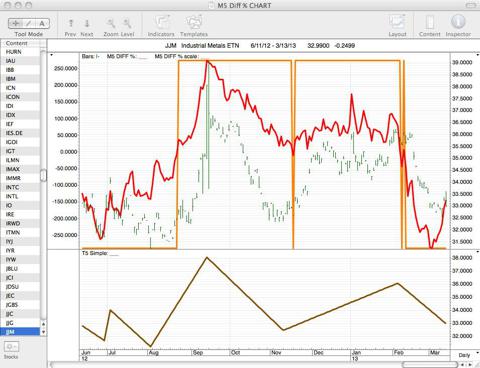
Task: Open the gear action menu under the list
Action: click(x=11, y=347)
